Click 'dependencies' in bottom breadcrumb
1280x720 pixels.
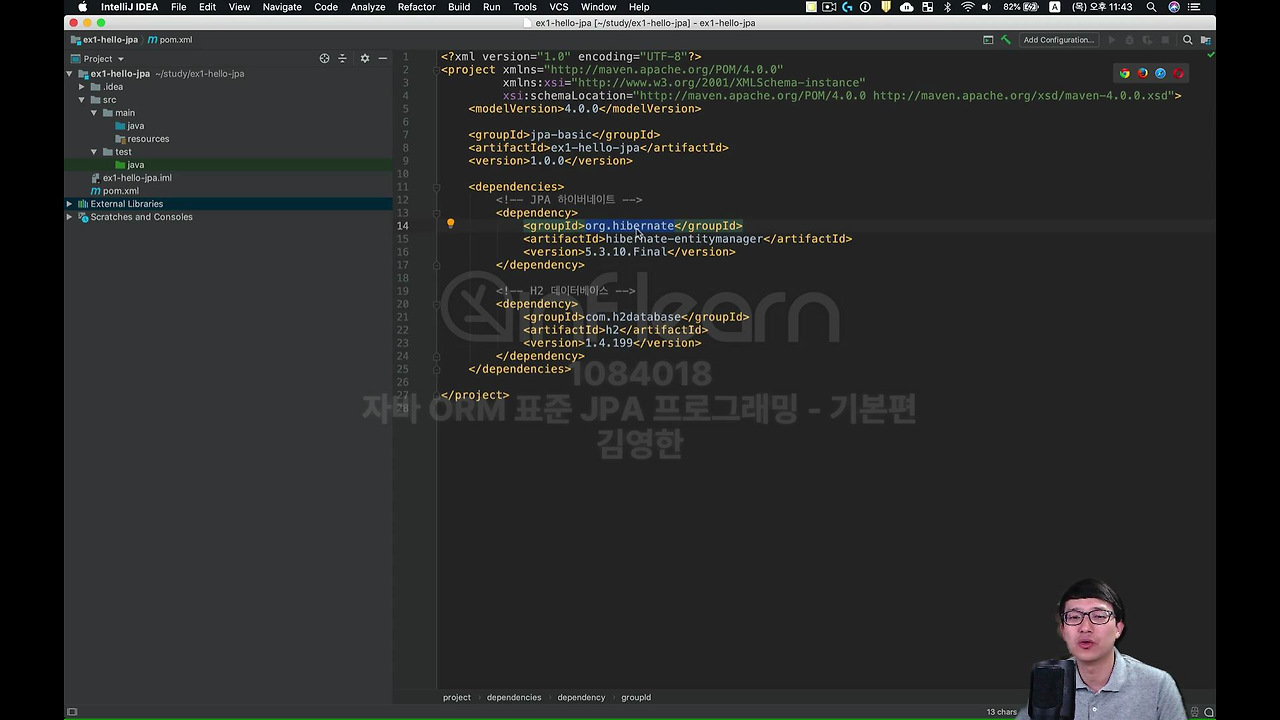pyautogui.click(x=514, y=697)
